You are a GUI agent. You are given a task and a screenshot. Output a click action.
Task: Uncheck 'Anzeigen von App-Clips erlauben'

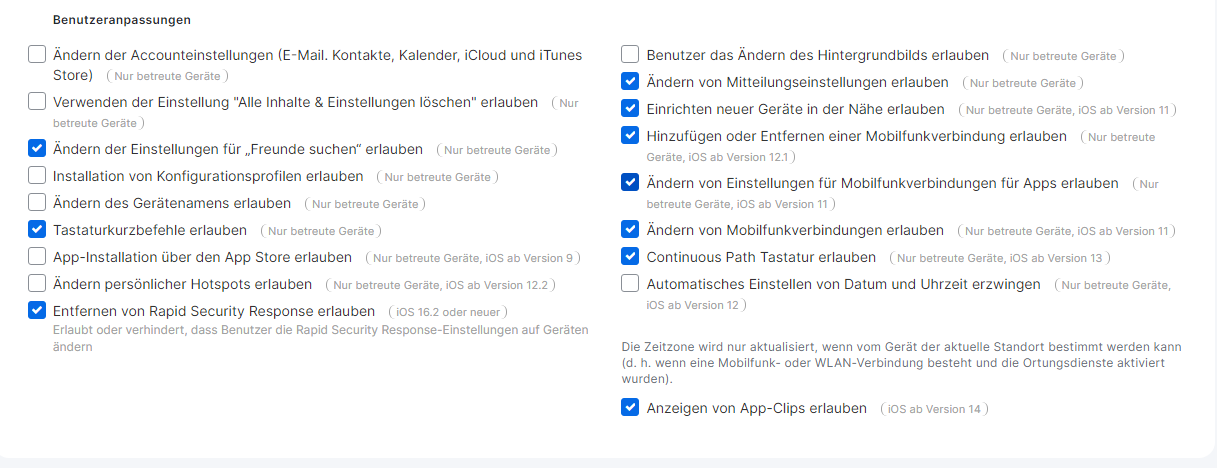click(x=630, y=408)
